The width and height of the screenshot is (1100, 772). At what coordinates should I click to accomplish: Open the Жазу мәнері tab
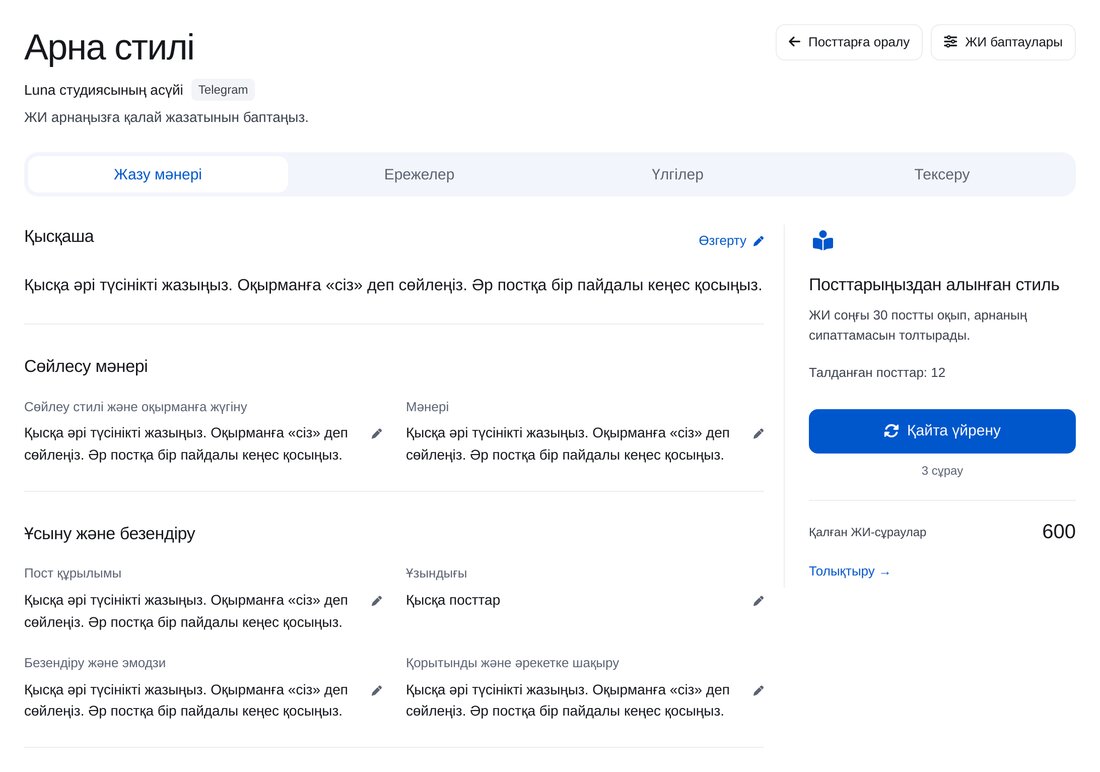tap(158, 174)
